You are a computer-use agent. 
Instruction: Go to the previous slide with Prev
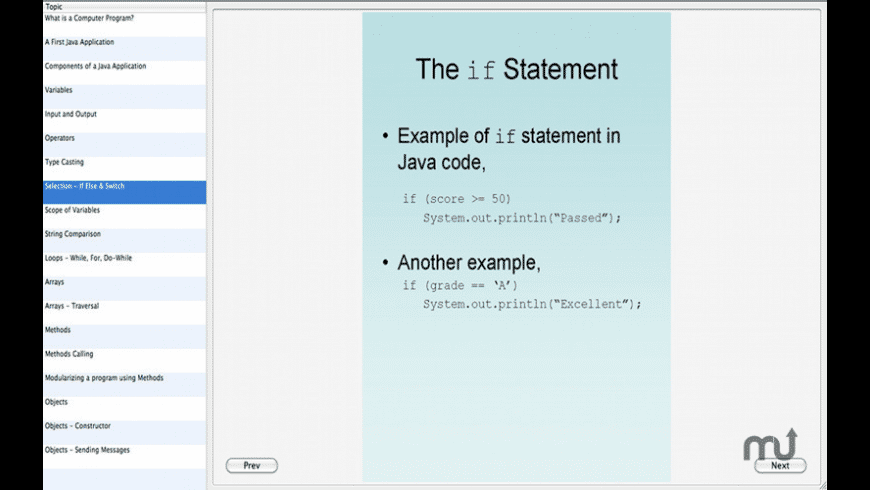(x=251, y=466)
